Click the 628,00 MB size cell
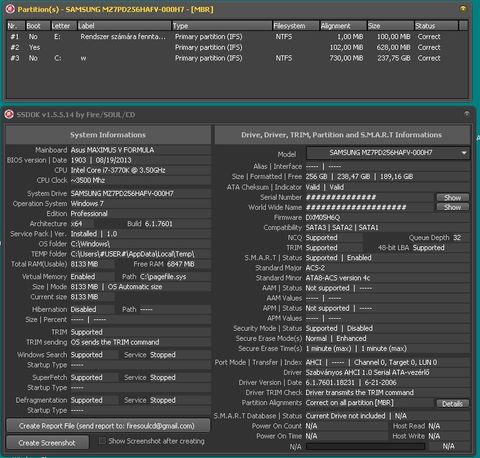The width and height of the screenshot is (480, 458). (x=394, y=47)
